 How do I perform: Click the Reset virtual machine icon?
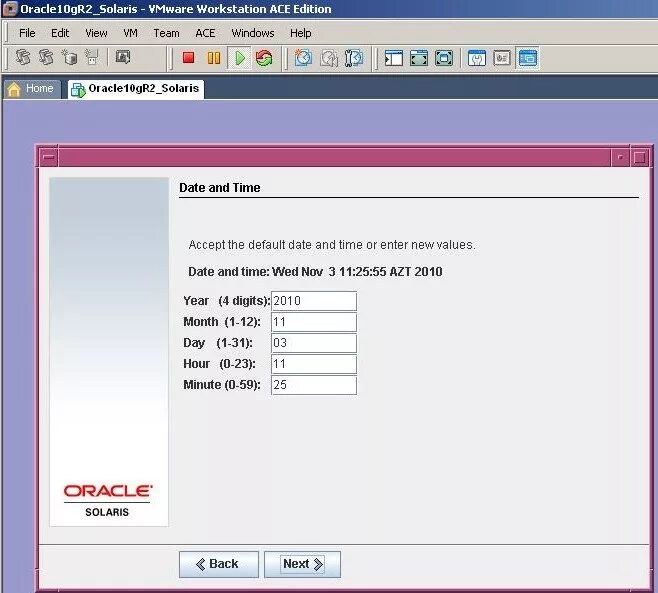[x=264, y=58]
